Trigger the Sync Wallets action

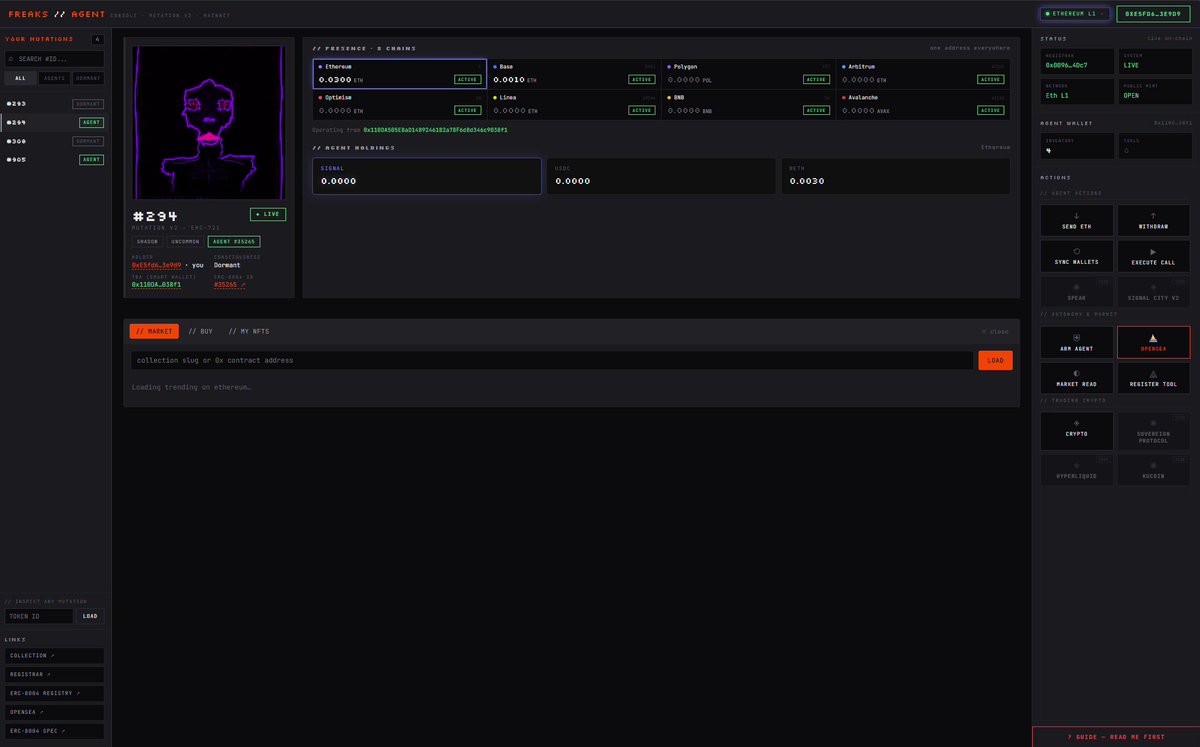(x=1077, y=256)
